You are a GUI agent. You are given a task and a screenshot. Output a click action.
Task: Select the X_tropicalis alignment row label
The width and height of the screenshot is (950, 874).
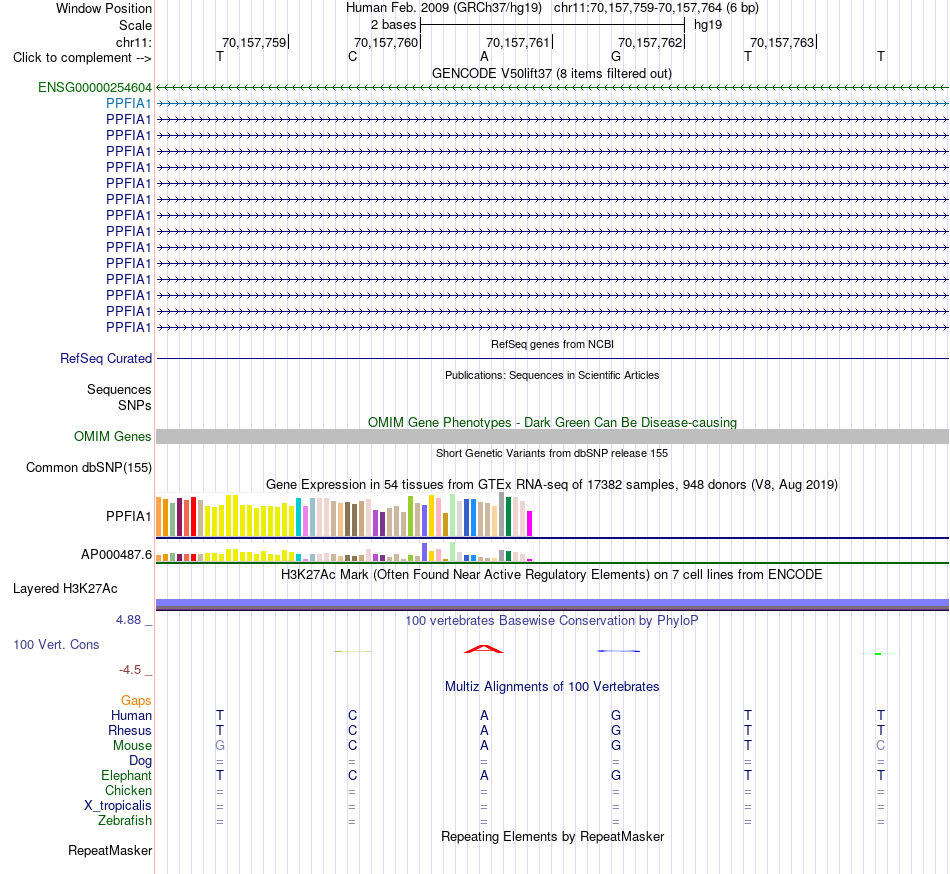coord(118,806)
